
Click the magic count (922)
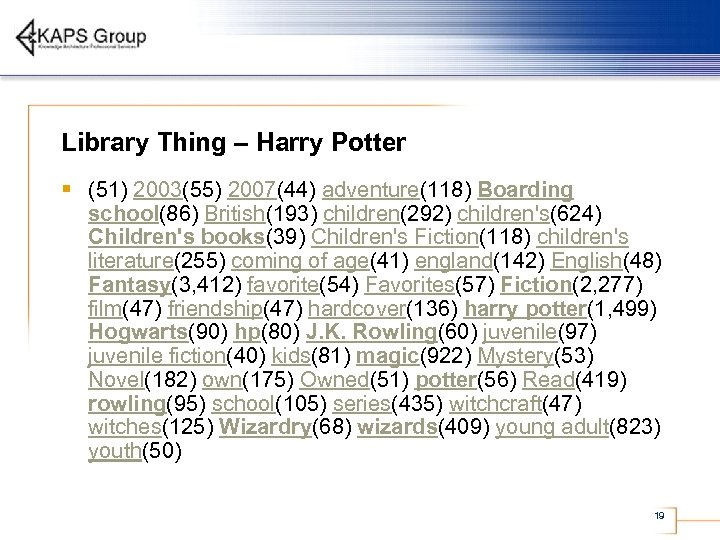pyautogui.click(x=446, y=356)
